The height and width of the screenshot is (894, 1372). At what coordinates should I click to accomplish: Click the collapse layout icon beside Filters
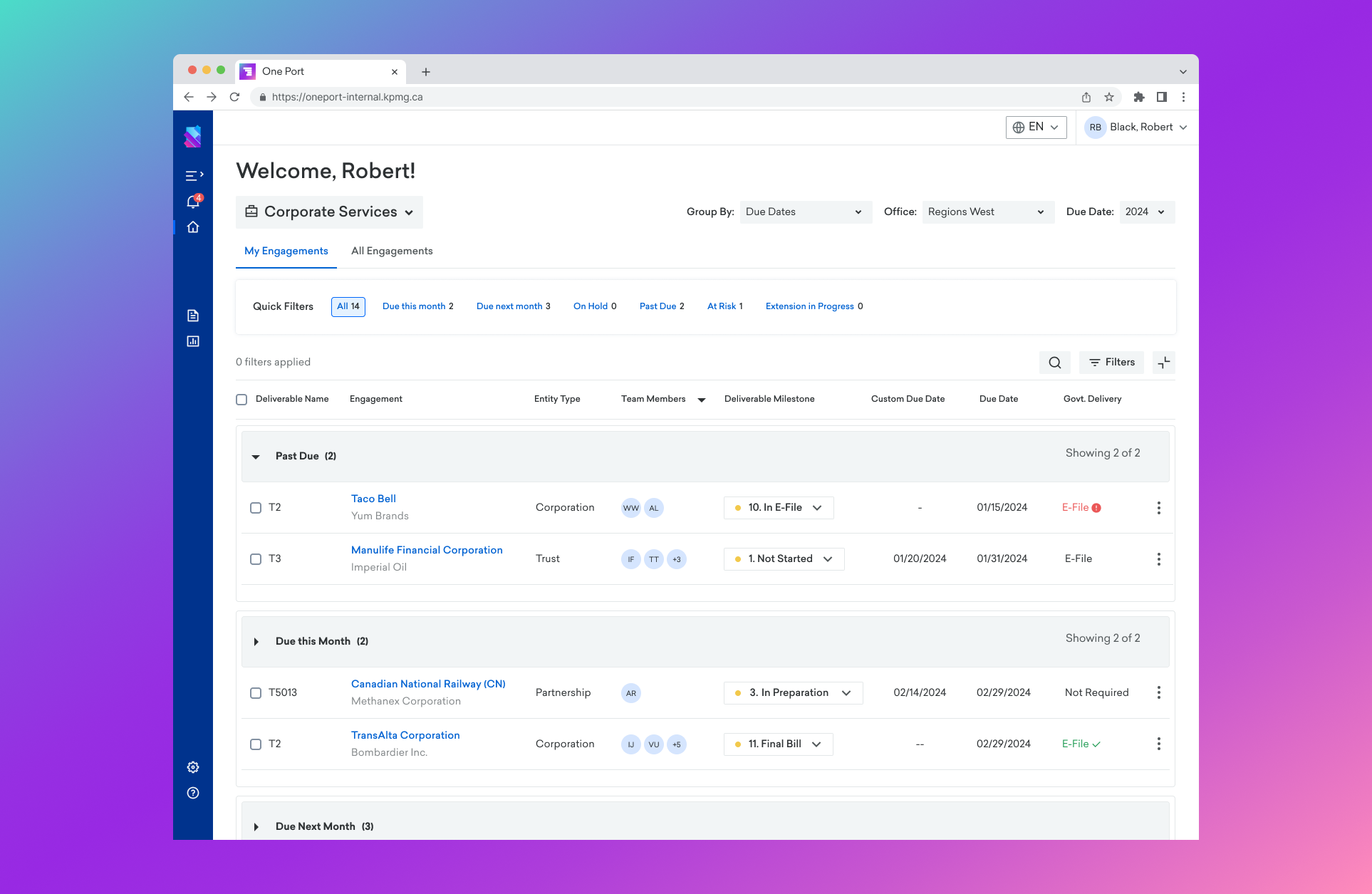(1164, 363)
